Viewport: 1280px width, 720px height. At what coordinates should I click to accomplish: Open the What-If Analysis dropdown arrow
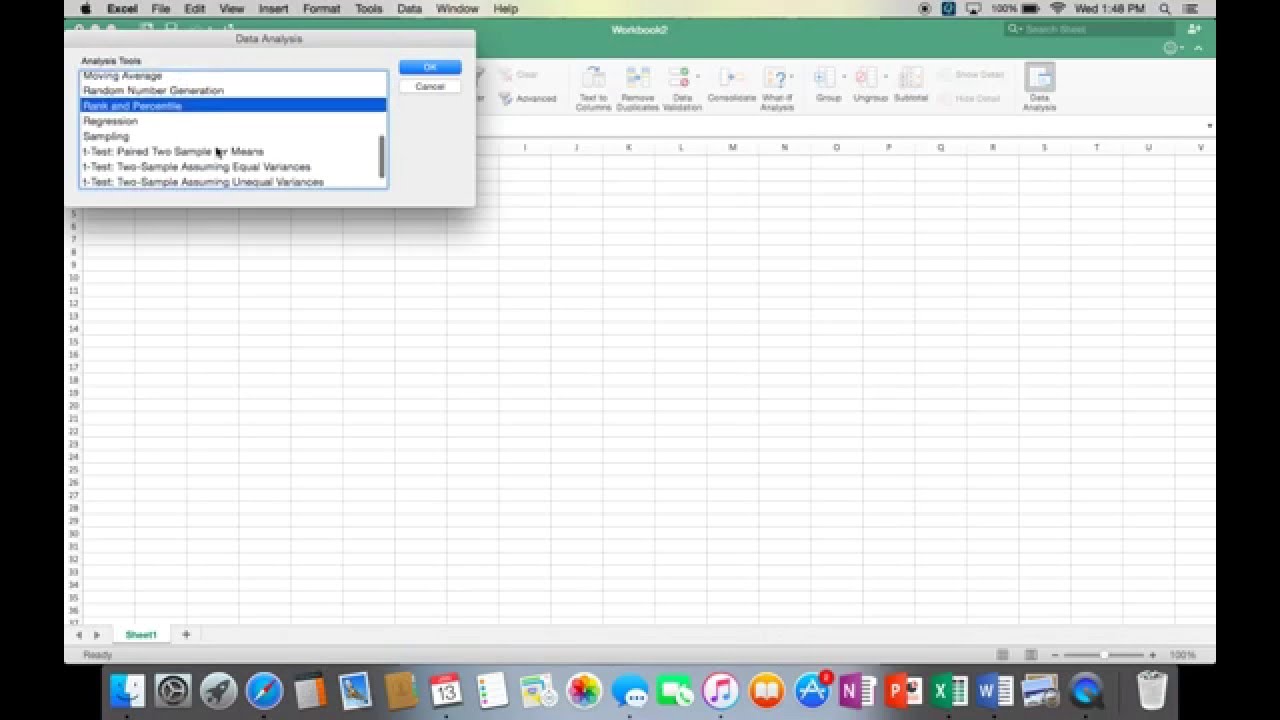pos(793,78)
